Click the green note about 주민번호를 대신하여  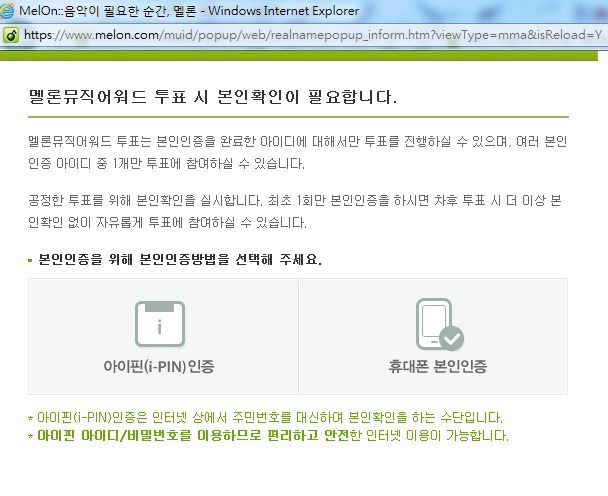point(265,418)
